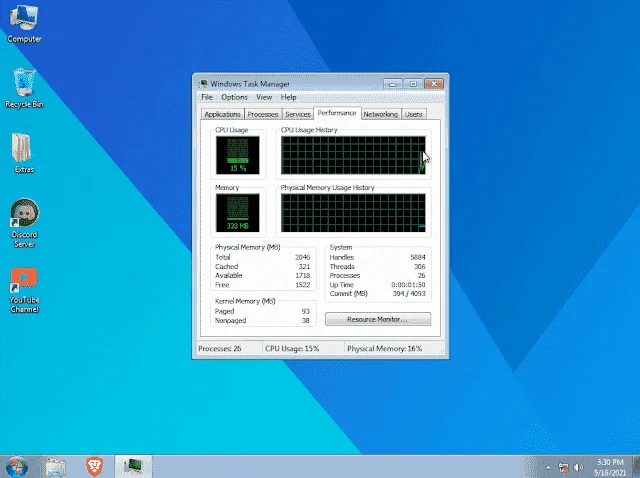Open the Computer desktop icon

point(24,24)
